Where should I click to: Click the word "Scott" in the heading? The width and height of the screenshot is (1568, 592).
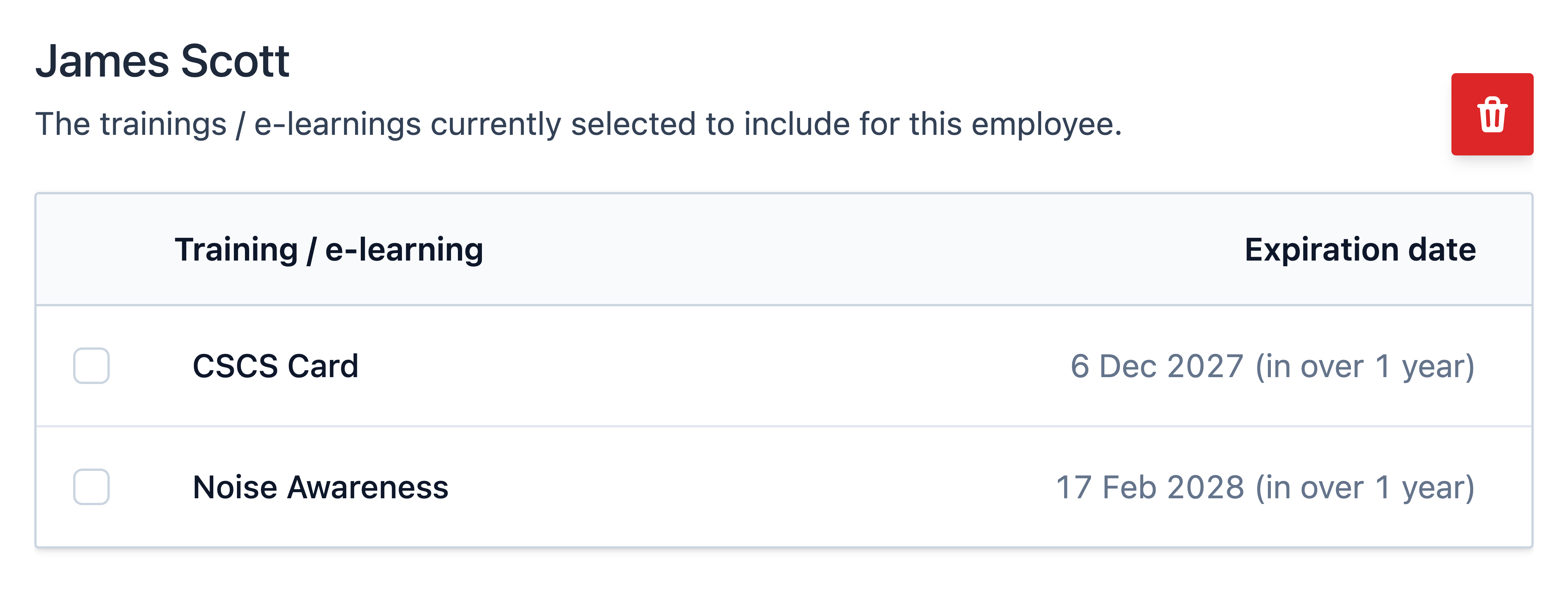coord(235,61)
